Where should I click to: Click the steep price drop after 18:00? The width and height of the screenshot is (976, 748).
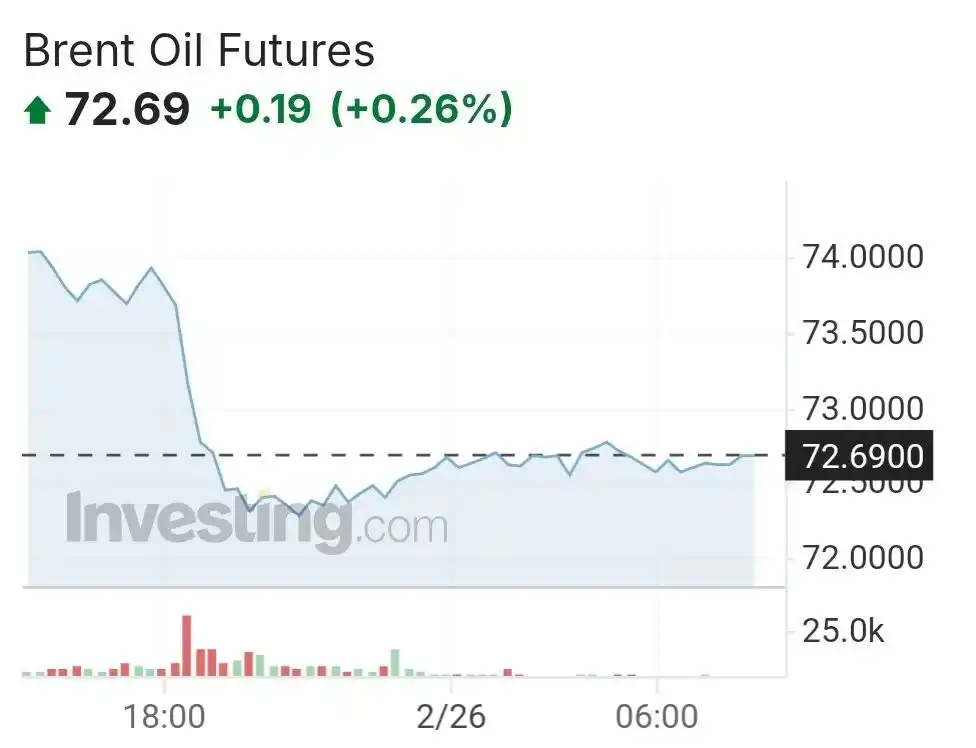click(188, 373)
